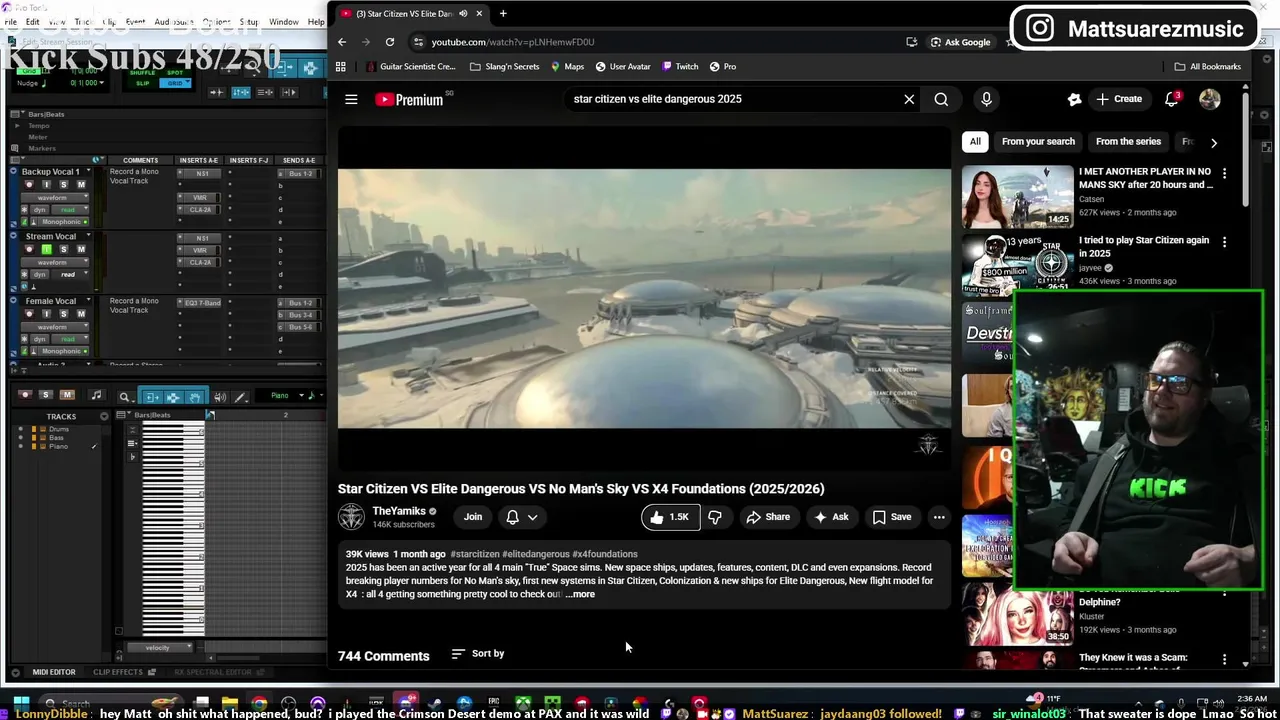Open the Piano track selector in MIDI editor
The image size is (1280, 720).
[285, 396]
